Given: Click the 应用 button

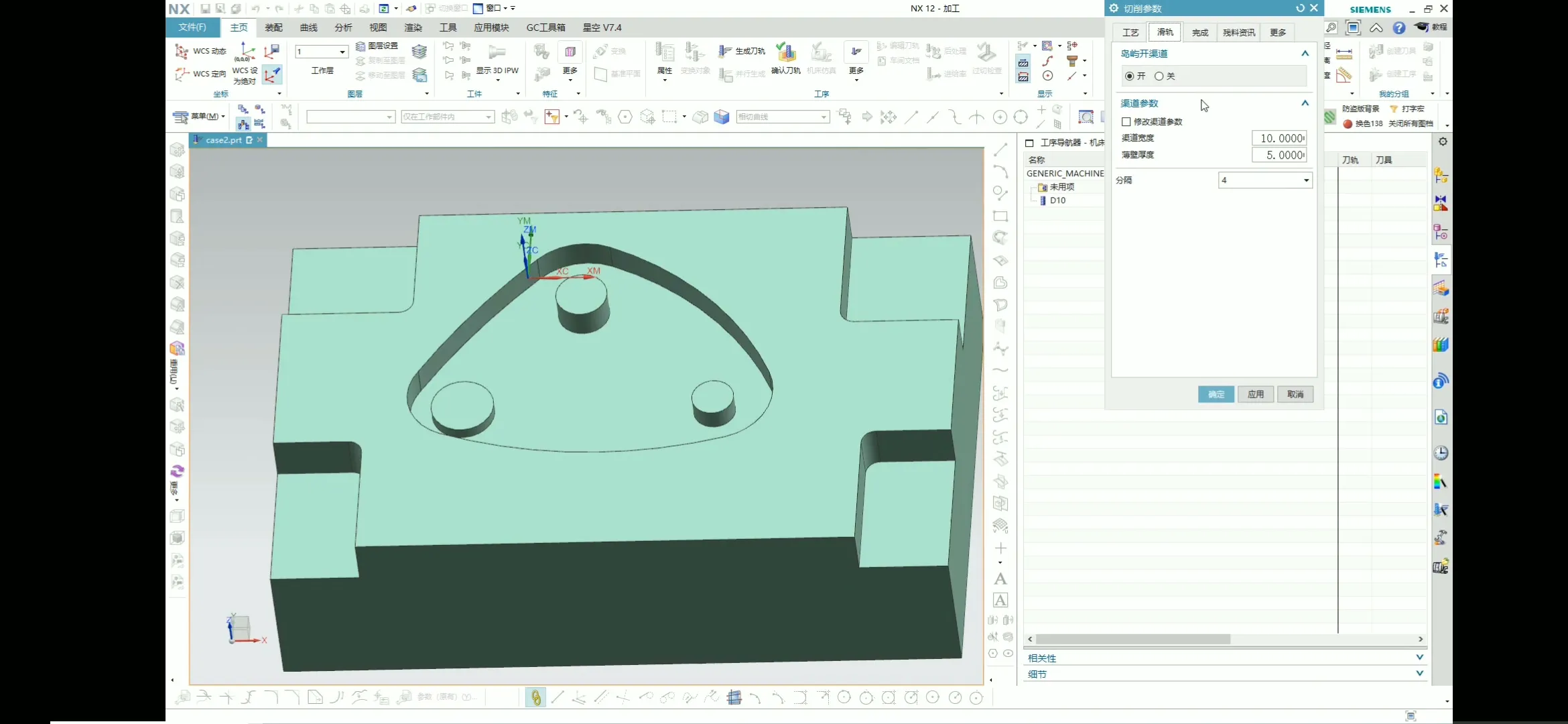Looking at the screenshot, I should click(x=1255, y=394).
